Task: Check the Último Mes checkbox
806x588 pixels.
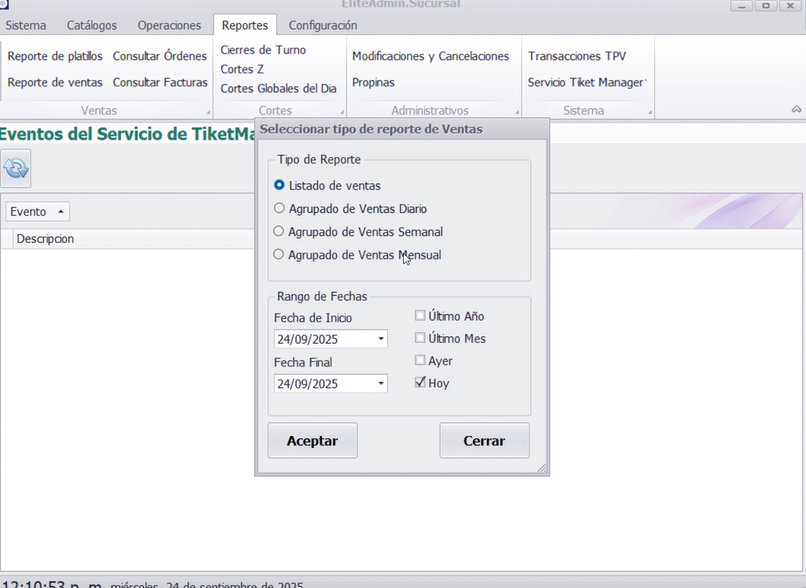Action: click(420, 338)
